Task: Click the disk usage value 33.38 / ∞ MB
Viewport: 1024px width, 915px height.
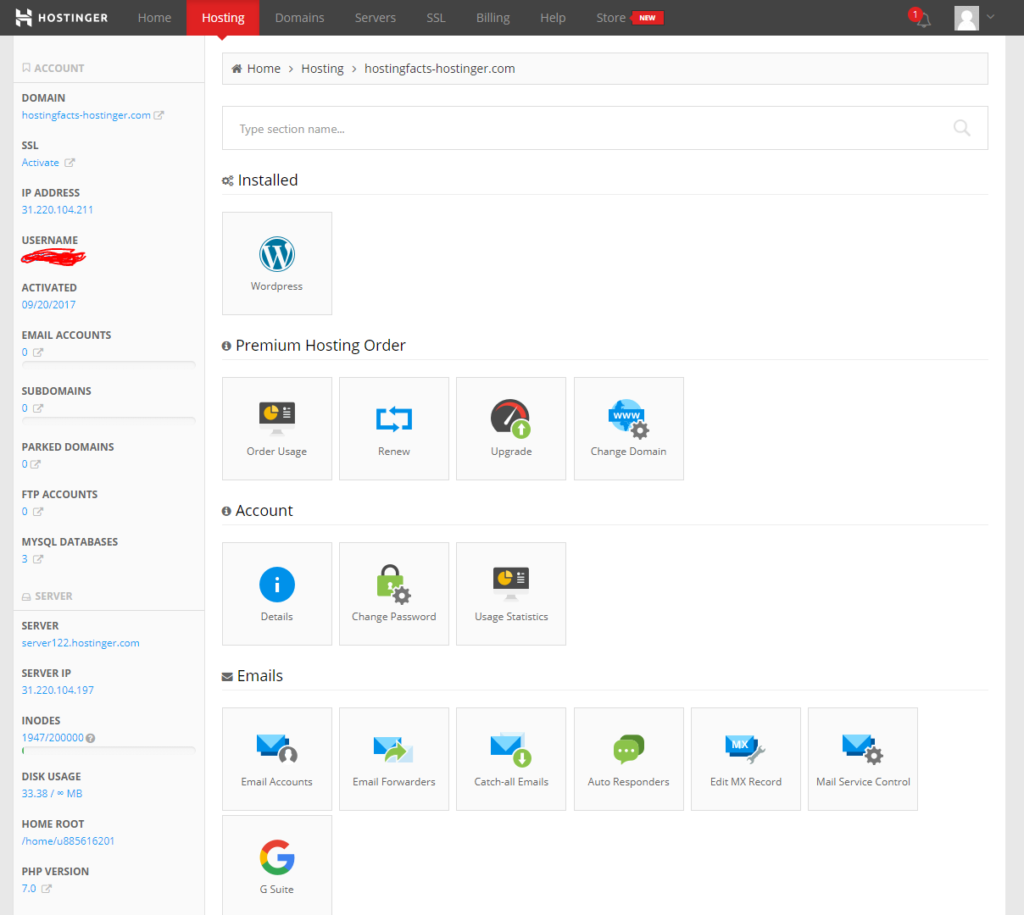Action: (52, 794)
